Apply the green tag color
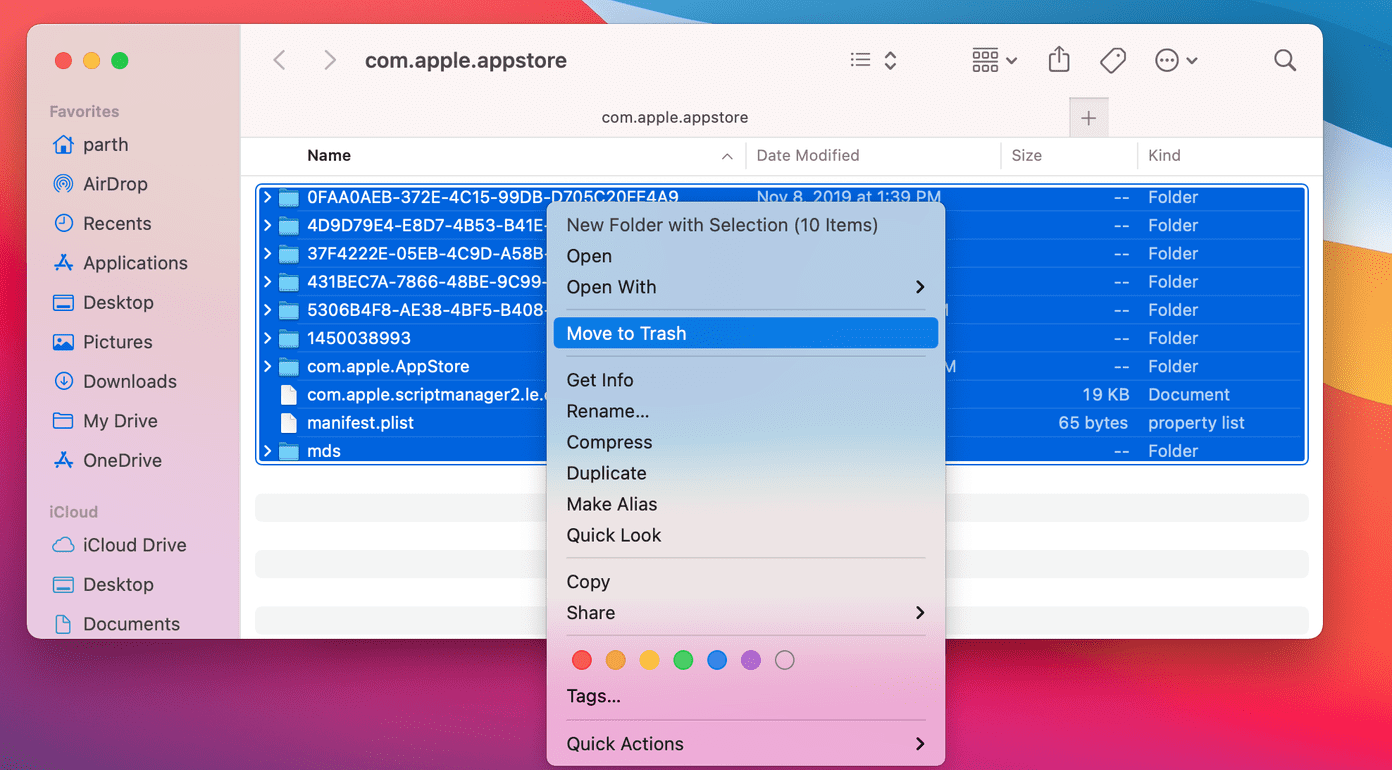Screen dimensions: 1392x770 coord(683,660)
